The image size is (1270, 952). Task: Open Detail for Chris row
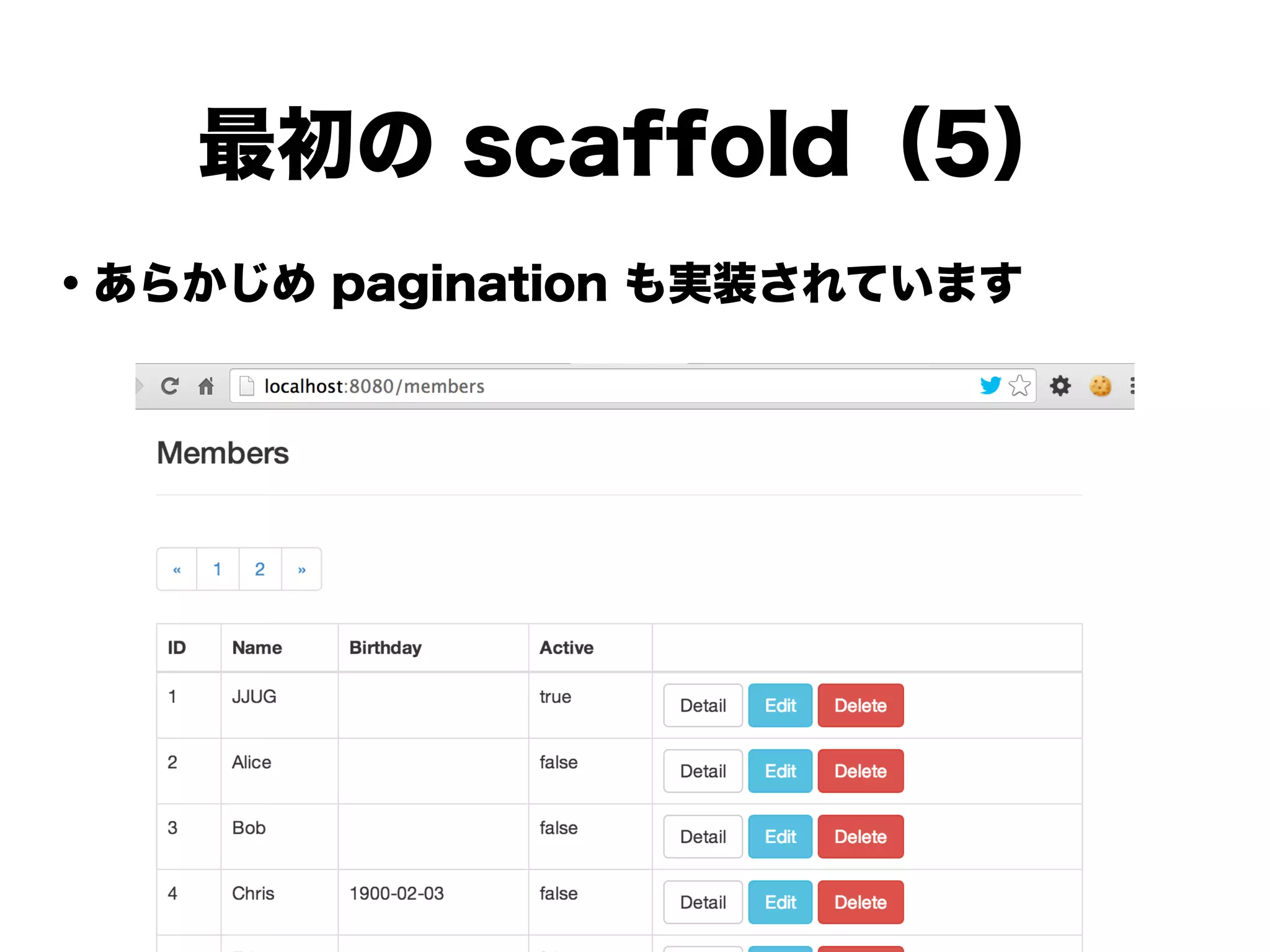pyautogui.click(x=703, y=902)
